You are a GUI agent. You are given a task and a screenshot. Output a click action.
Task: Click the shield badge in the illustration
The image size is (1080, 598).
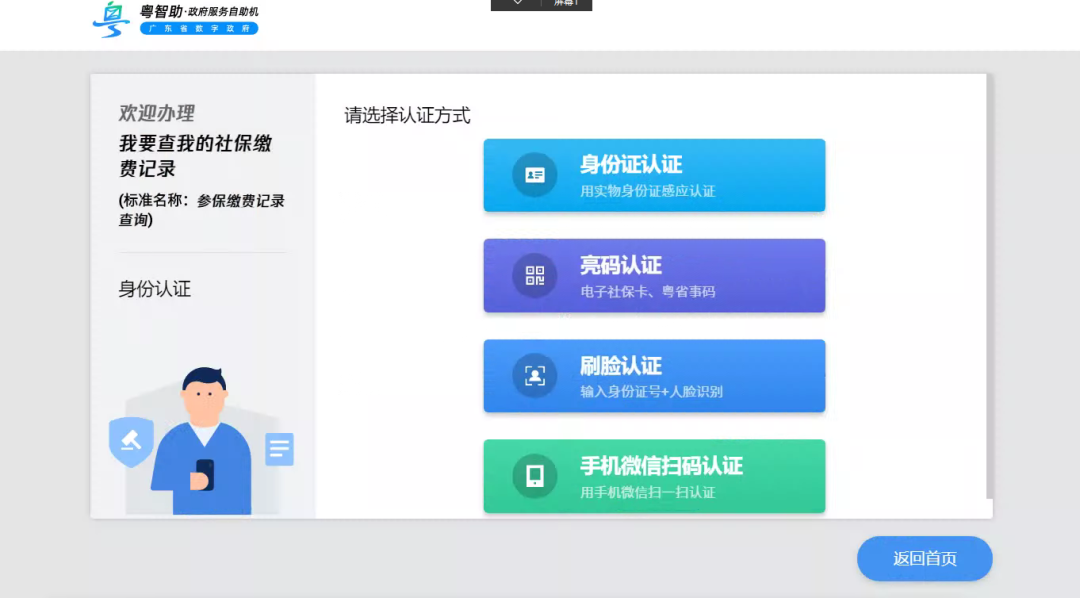(x=130, y=440)
